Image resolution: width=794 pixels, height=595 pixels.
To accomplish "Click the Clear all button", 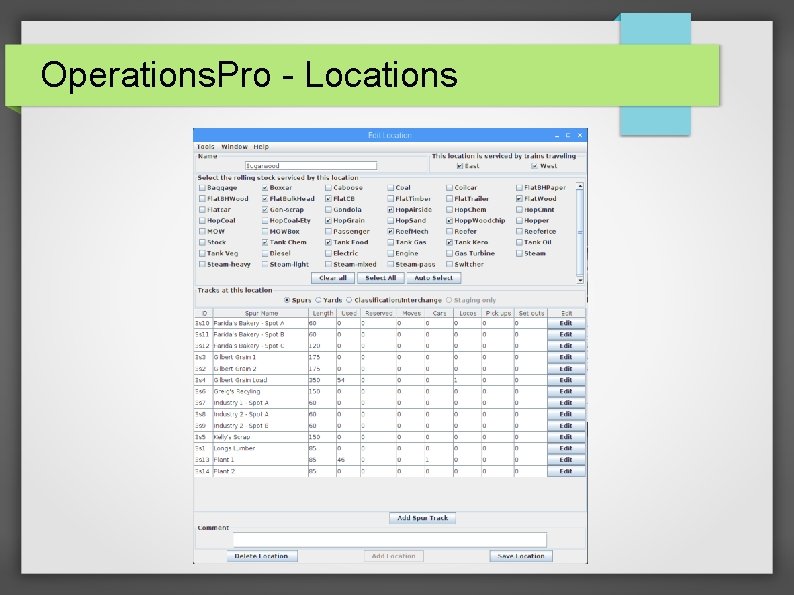I will [333, 278].
